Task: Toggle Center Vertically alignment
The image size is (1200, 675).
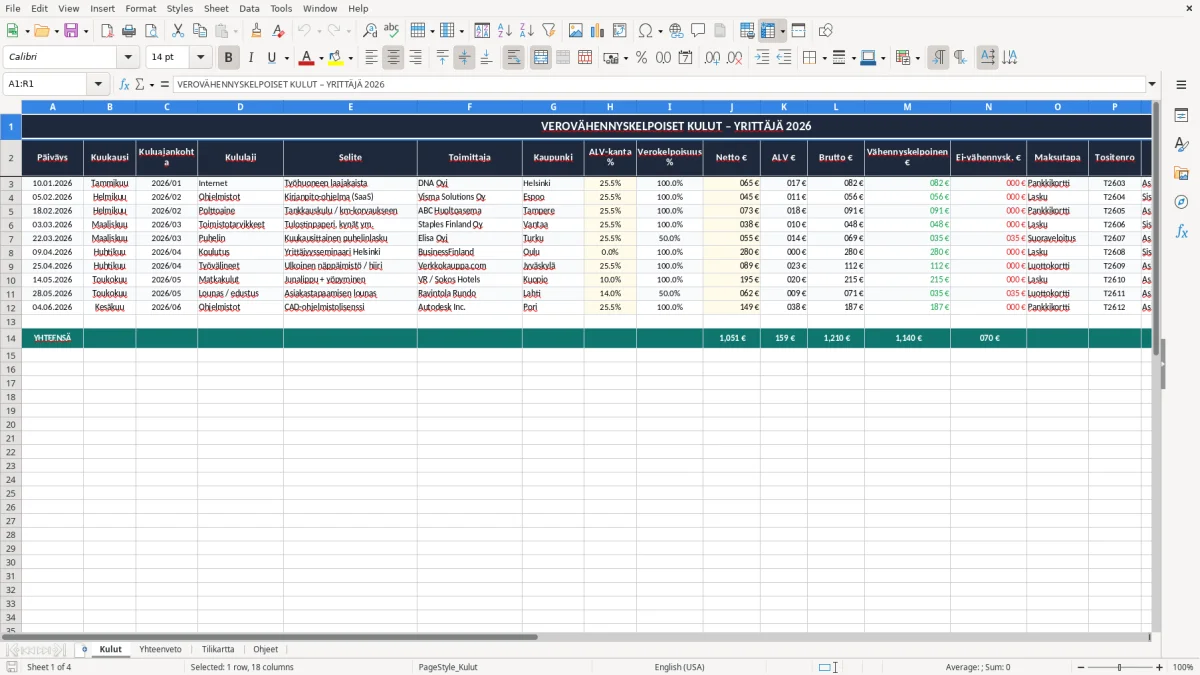Action: pos(464,58)
